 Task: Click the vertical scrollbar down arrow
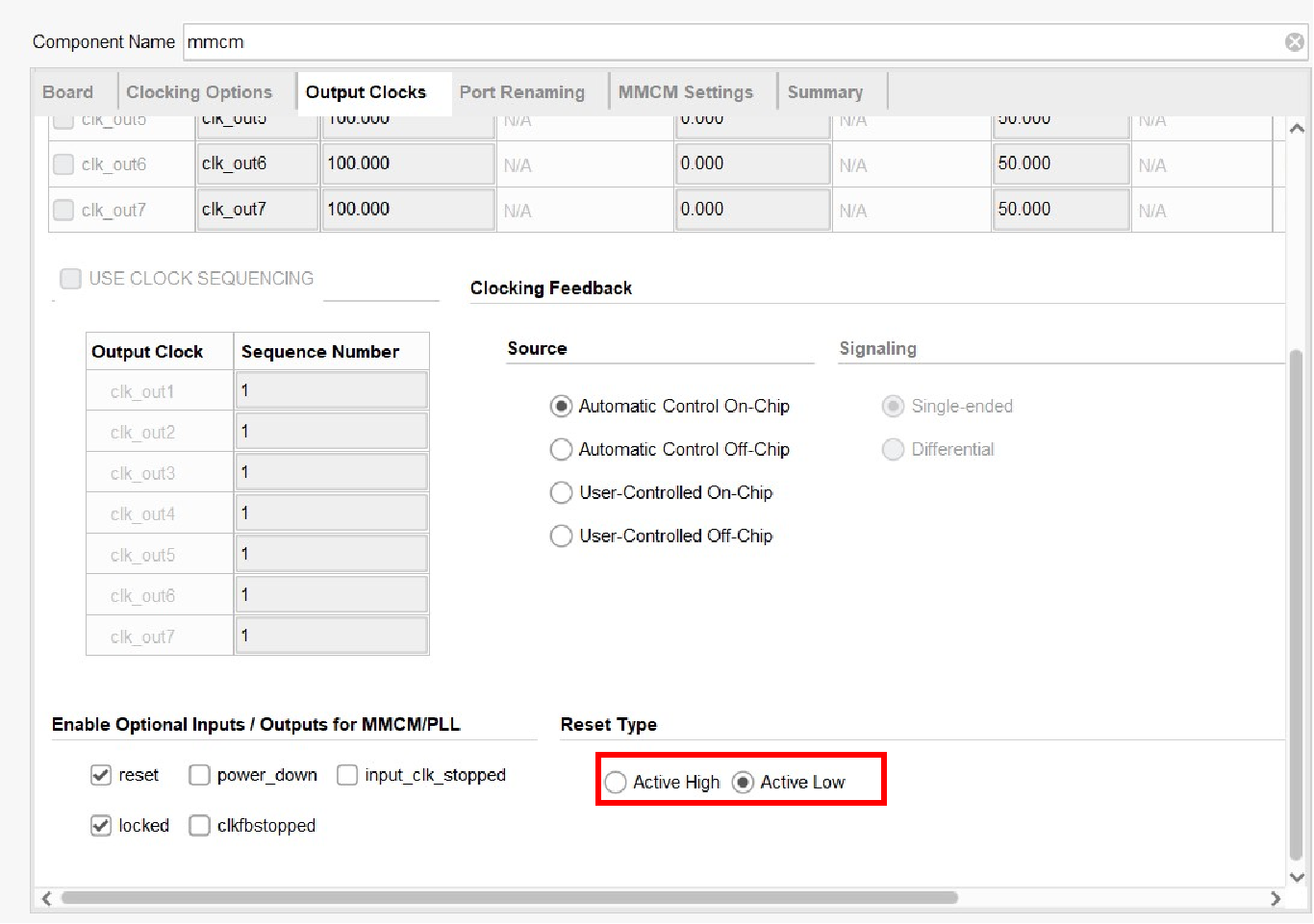tap(1297, 877)
